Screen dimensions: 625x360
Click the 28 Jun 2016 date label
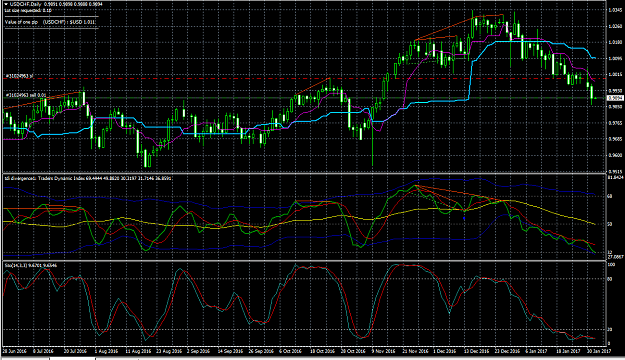tap(14, 351)
